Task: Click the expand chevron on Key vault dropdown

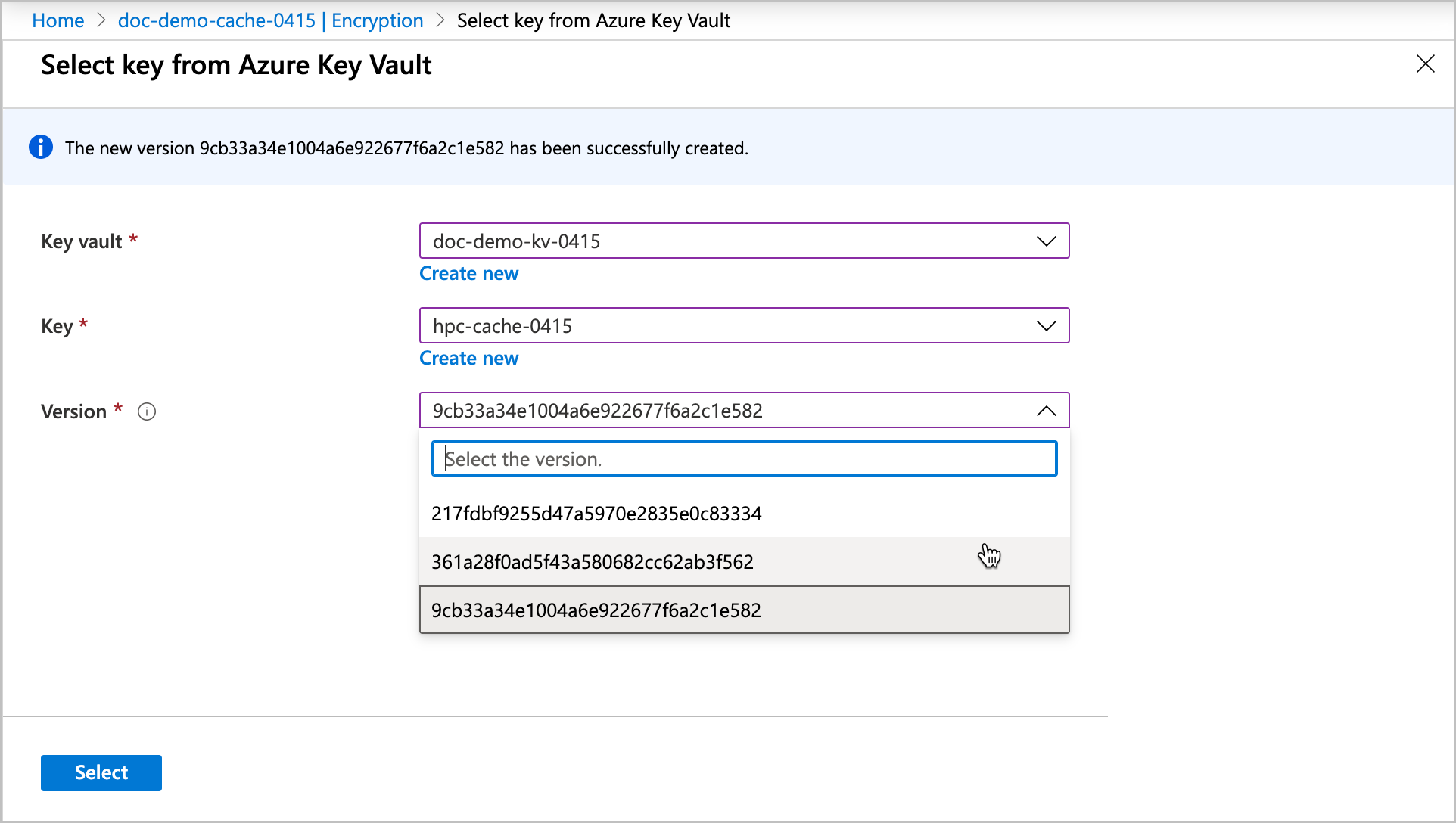Action: pos(1047,240)
